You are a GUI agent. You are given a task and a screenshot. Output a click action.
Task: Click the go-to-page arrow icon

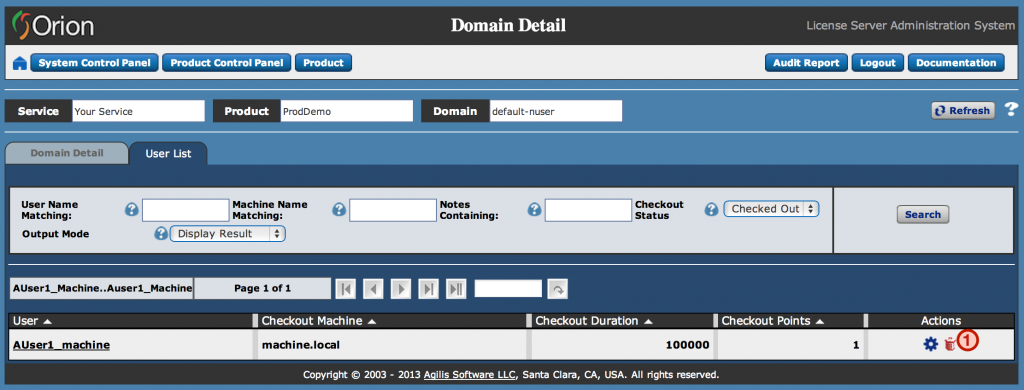coord(557,289)
